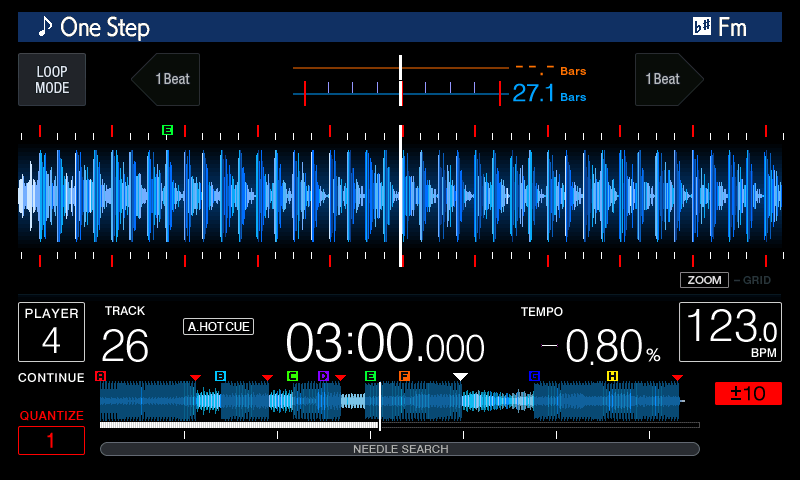
Task: Jump forward 1 Beat with right arrow
Action: 668,80
